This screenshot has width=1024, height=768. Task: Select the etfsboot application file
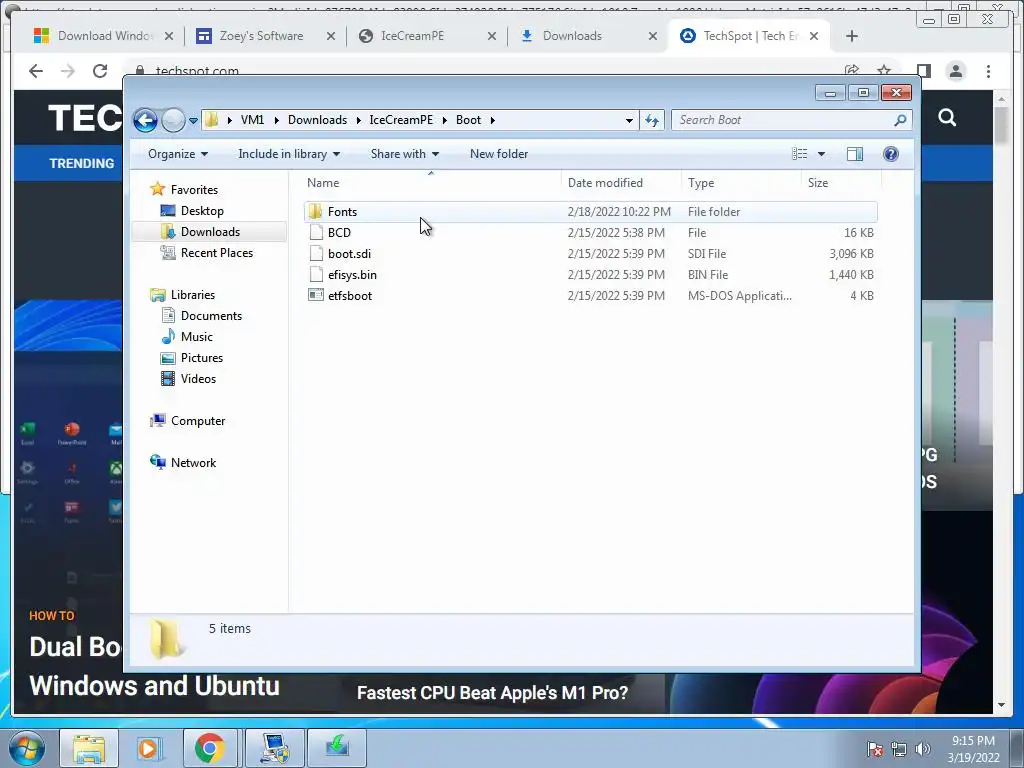click(590, 295)
